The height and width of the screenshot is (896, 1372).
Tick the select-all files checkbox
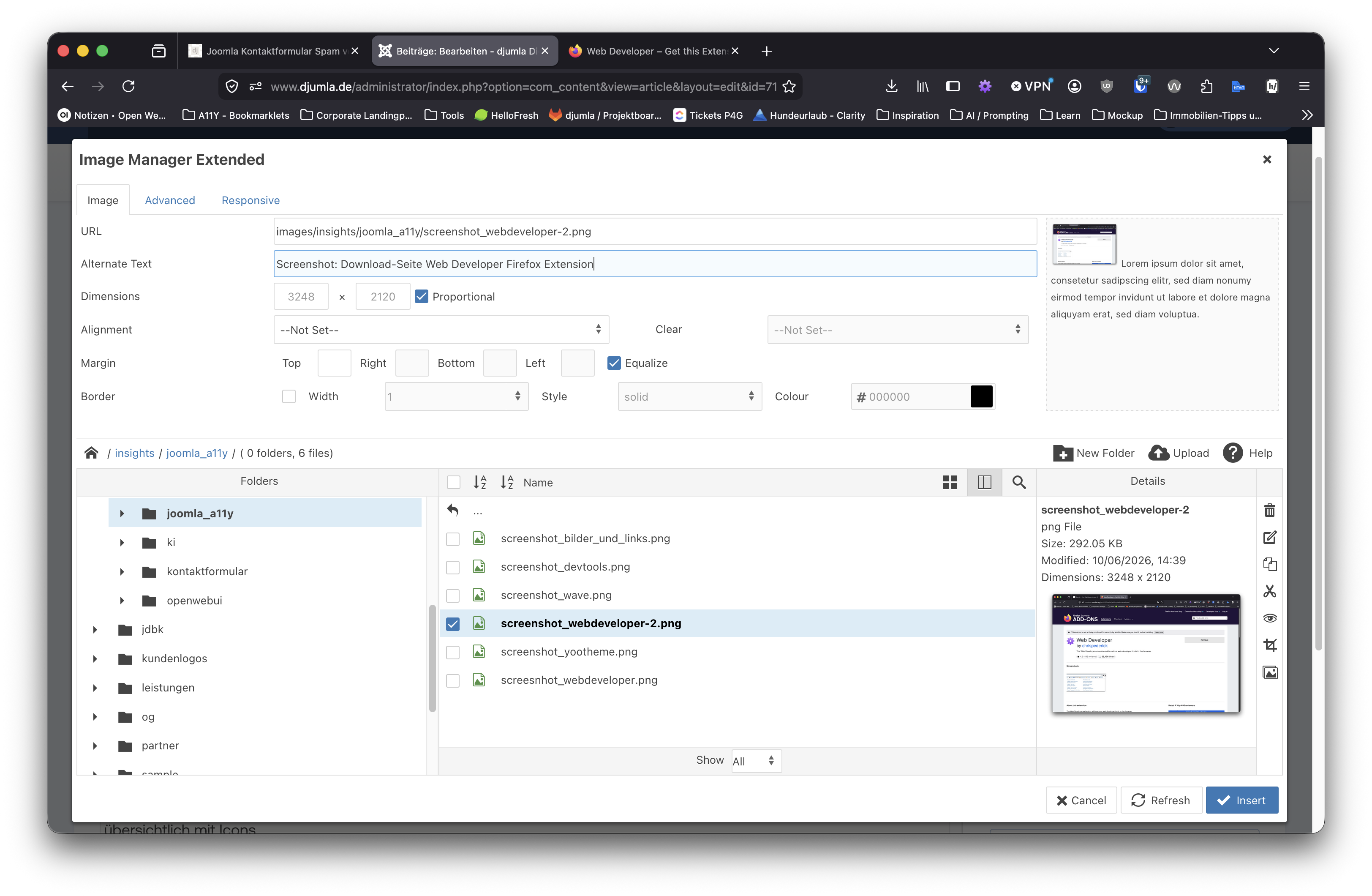point(454,482)
